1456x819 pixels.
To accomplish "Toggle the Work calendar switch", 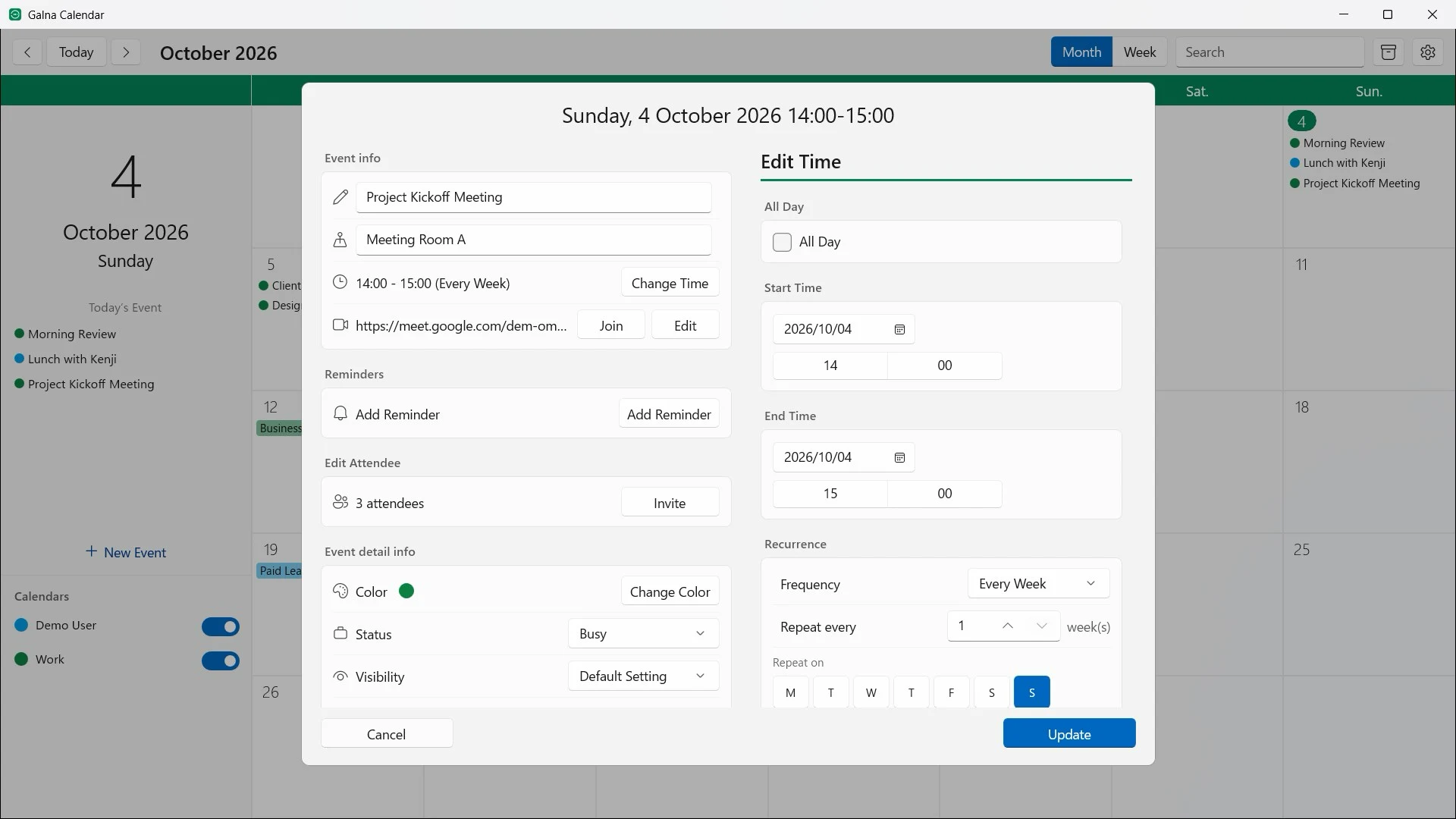I will point(221,661).
